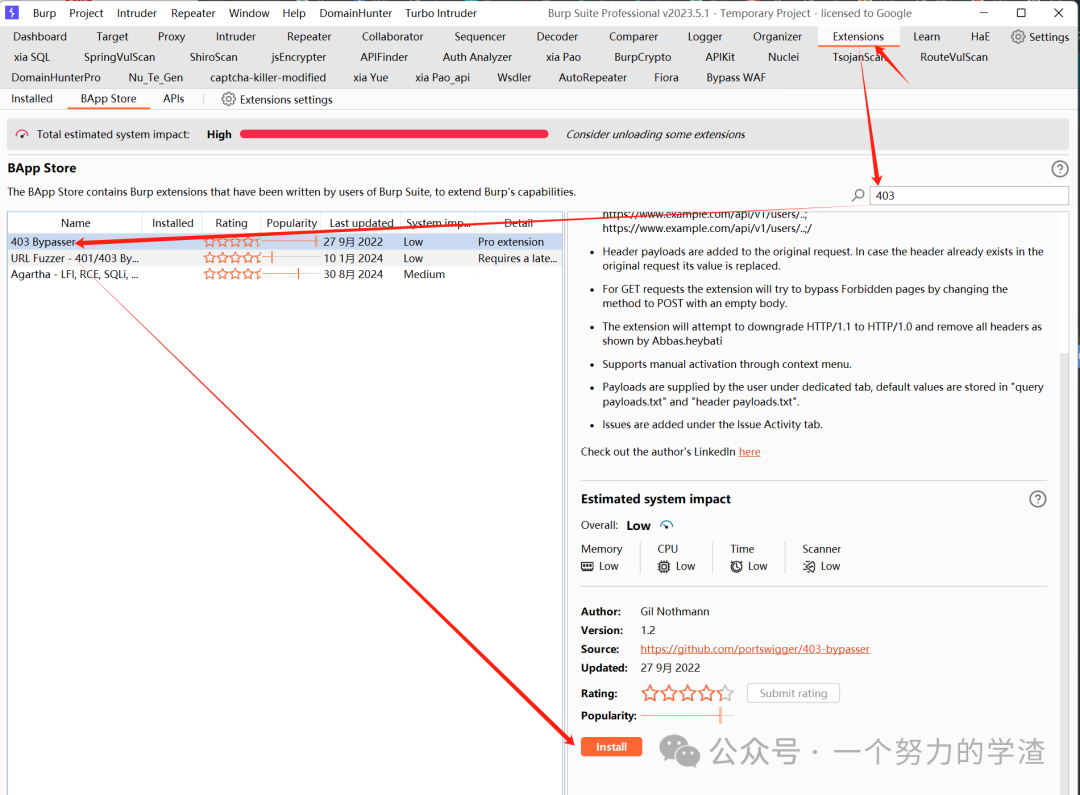Image resolution: width=1080 pixels, height=795 pixels.
Task: Sort by the Popularity column header
Action: 291,223
